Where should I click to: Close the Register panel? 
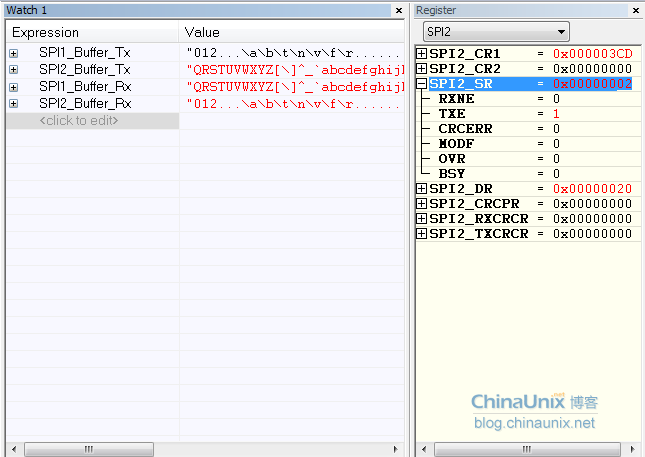coord(637,10)
